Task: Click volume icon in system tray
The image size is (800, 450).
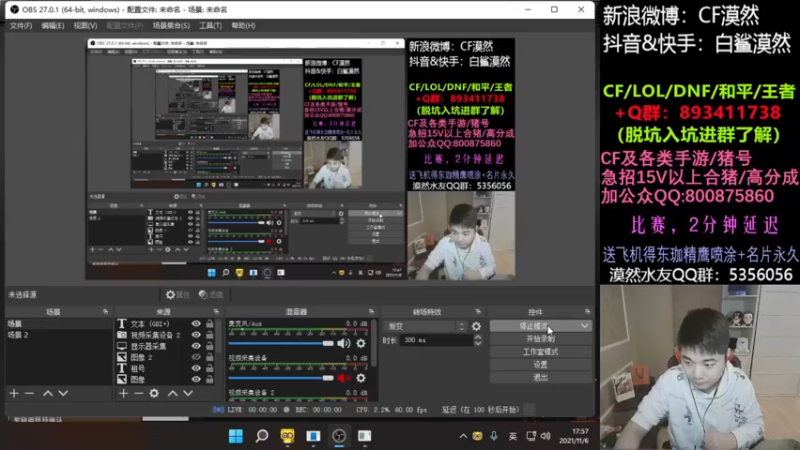Action: 545,436
